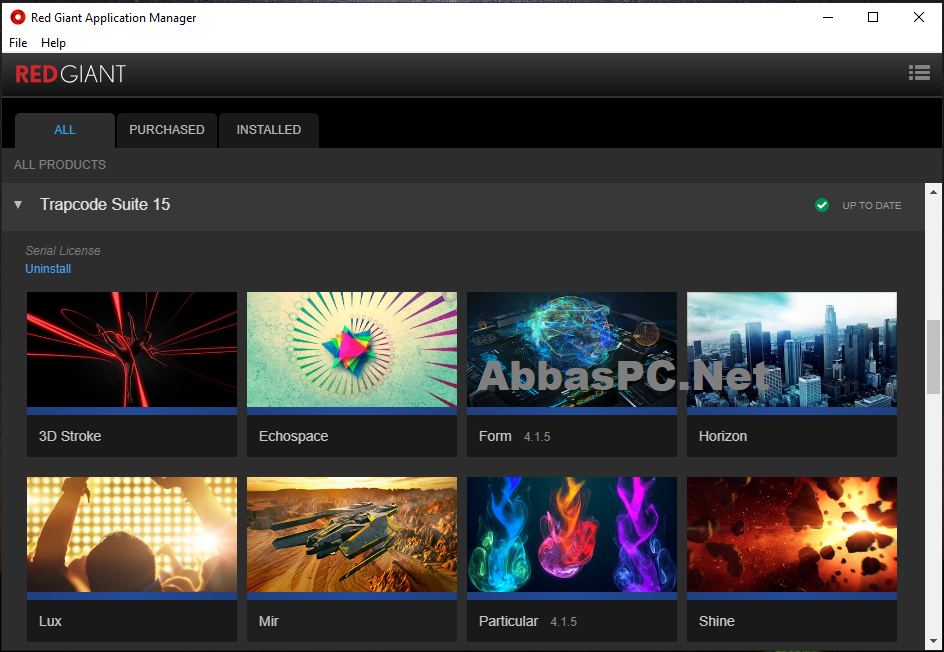Switch to the ALL tab
This screenshot has width=944, height=652.
pos(65,130)
